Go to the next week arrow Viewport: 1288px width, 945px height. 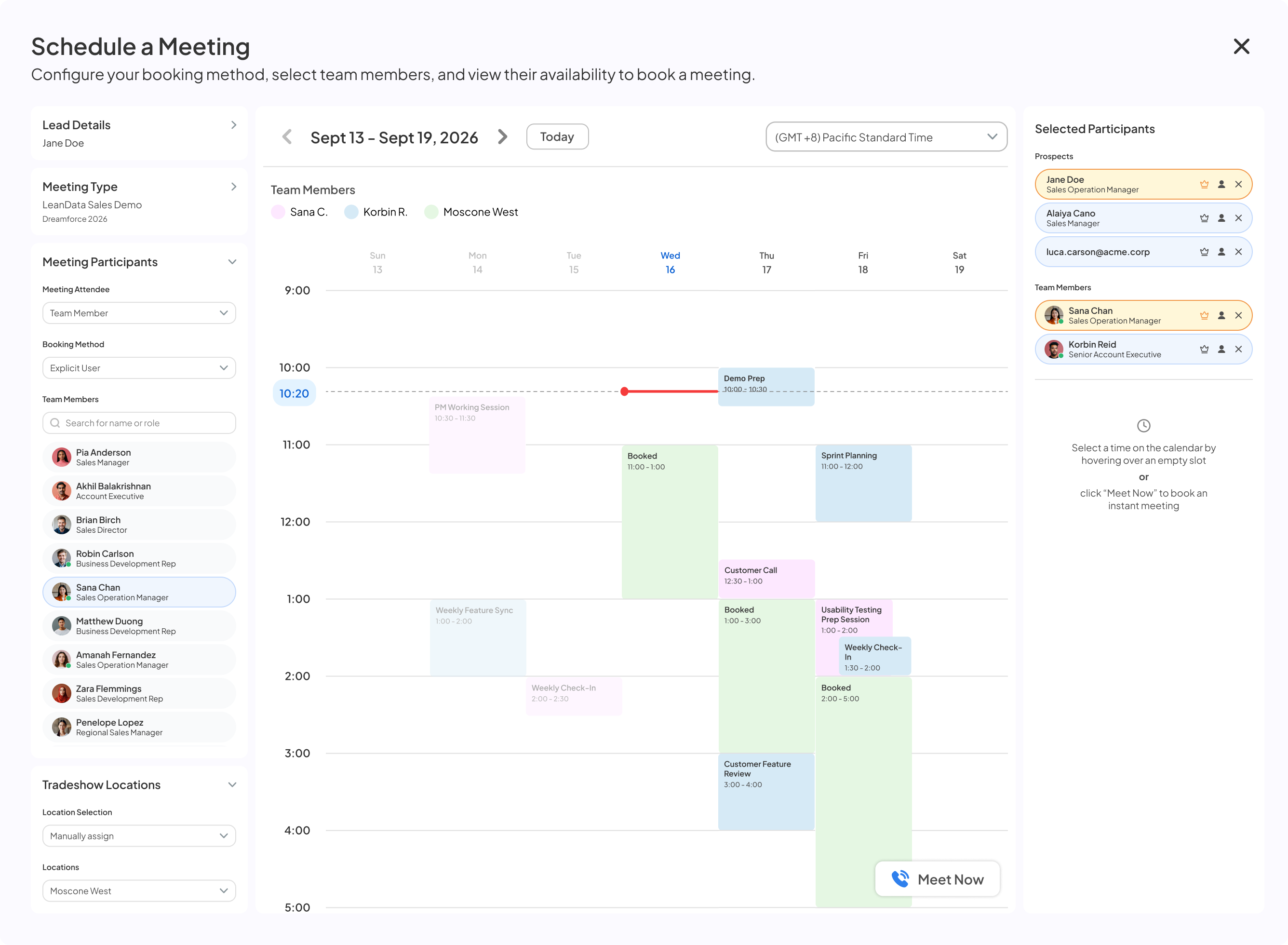pyautogui.click(x=502, y=137)
